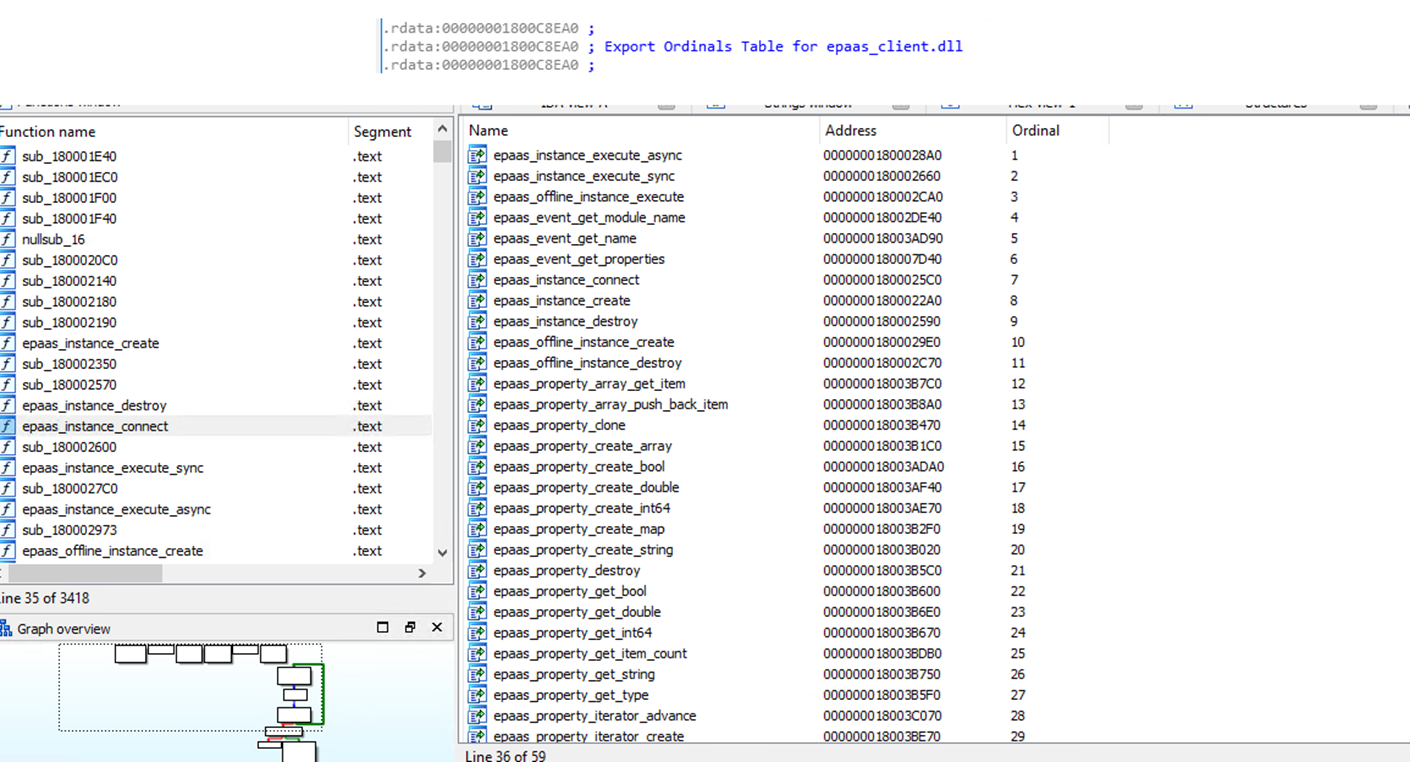This screenshot has height=762, width=1410.
Task: Sort the functions list by Segment column
Action: click(x=381, y=132)
